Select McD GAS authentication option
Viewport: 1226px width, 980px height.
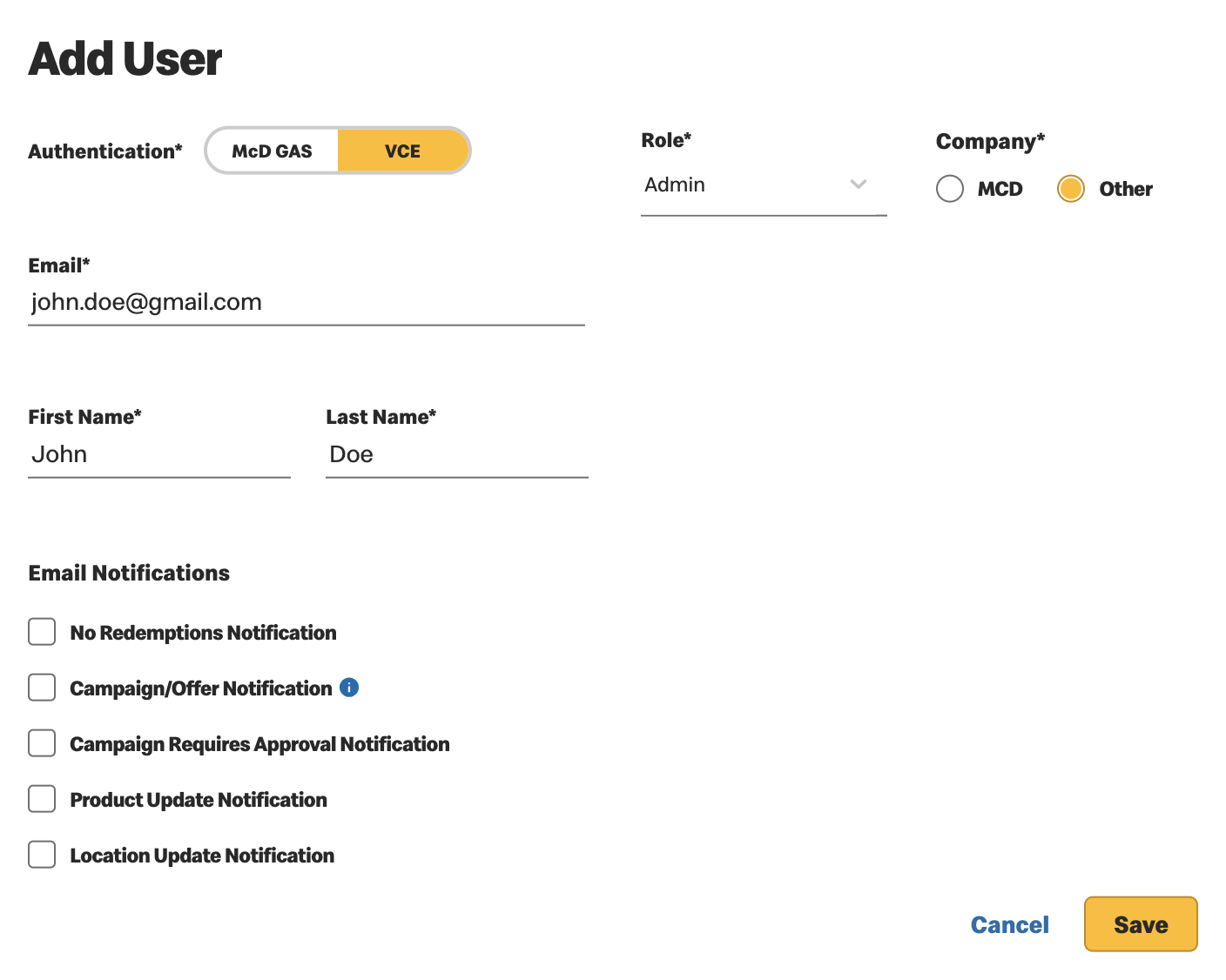click(x=272, y=151)
